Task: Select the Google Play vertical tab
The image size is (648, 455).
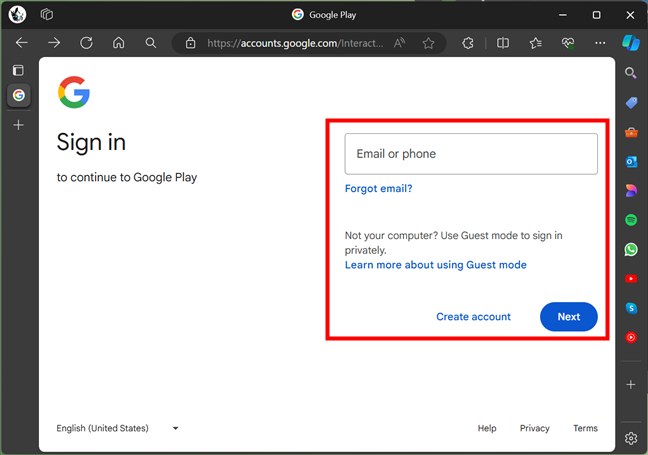Action: coord(19,95)
